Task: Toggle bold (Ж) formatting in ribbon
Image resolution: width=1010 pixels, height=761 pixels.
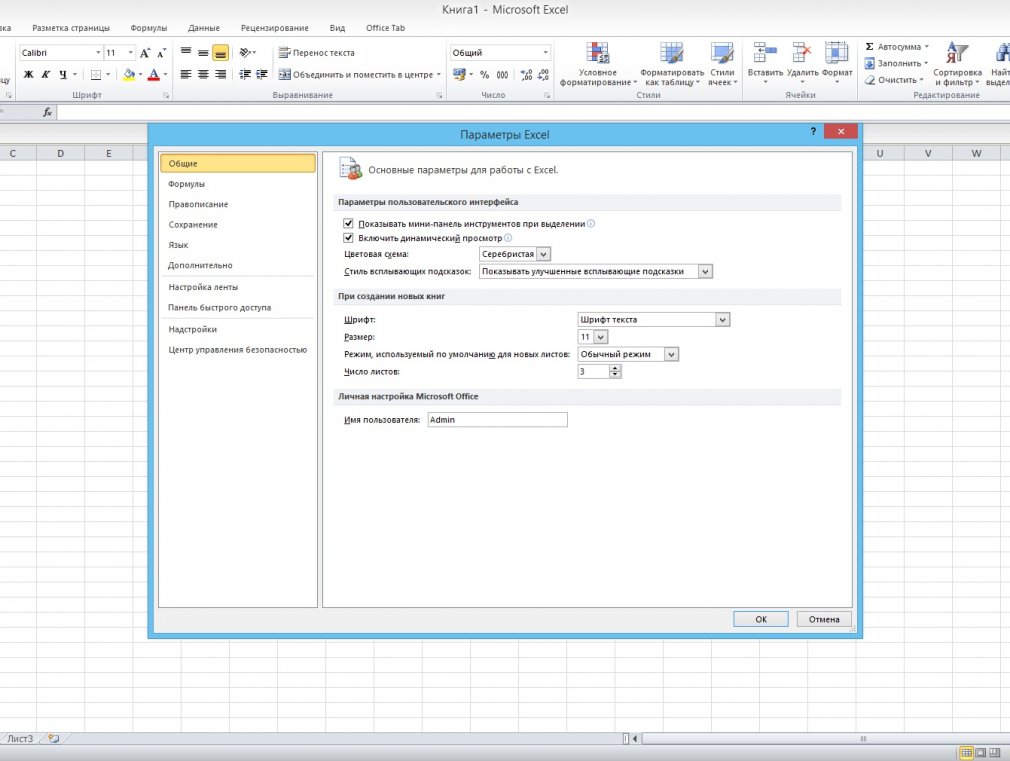Action: 28,75
